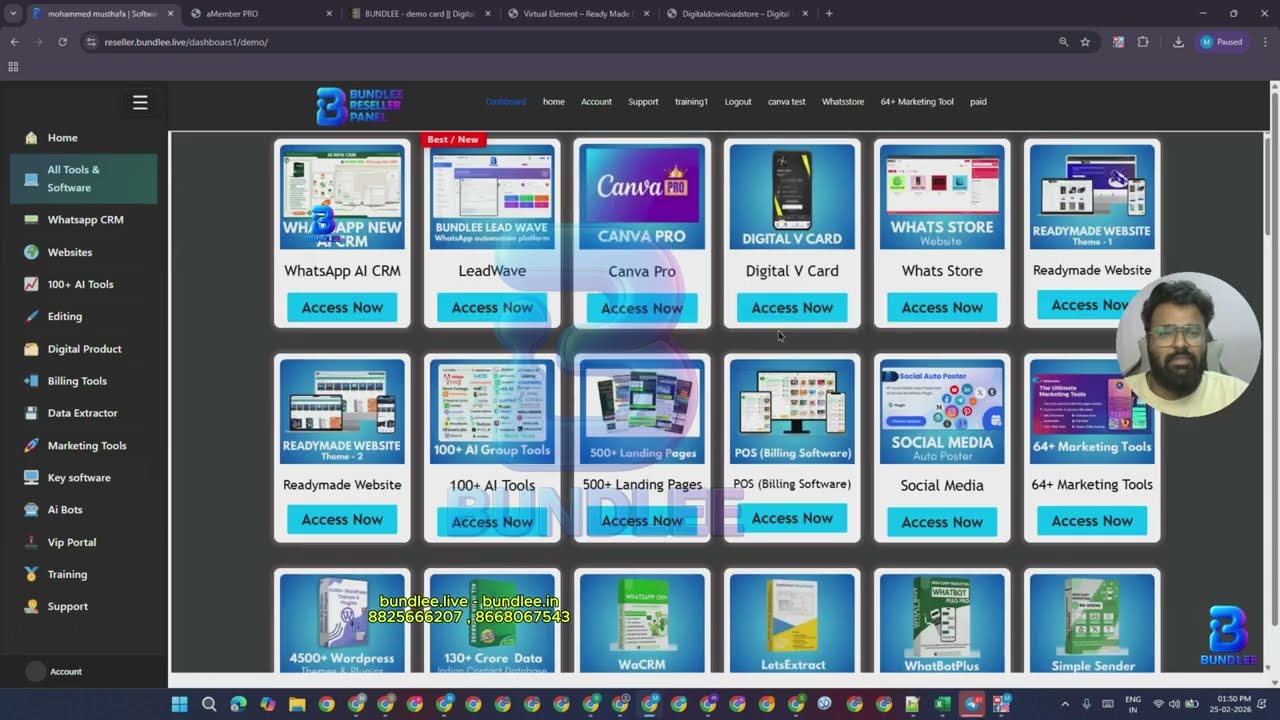
Task: Click the Support person icon
Action: click(31, 606)
